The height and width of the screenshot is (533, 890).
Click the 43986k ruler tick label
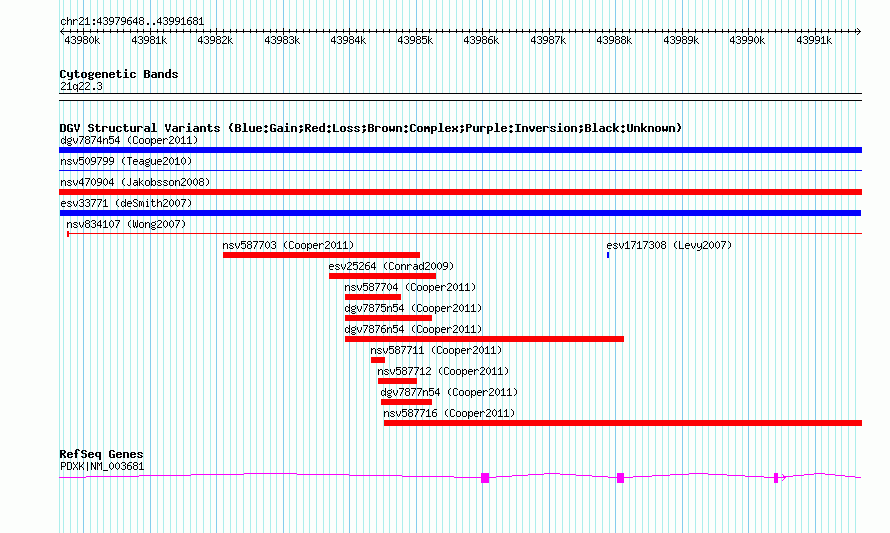pos(481,40)
